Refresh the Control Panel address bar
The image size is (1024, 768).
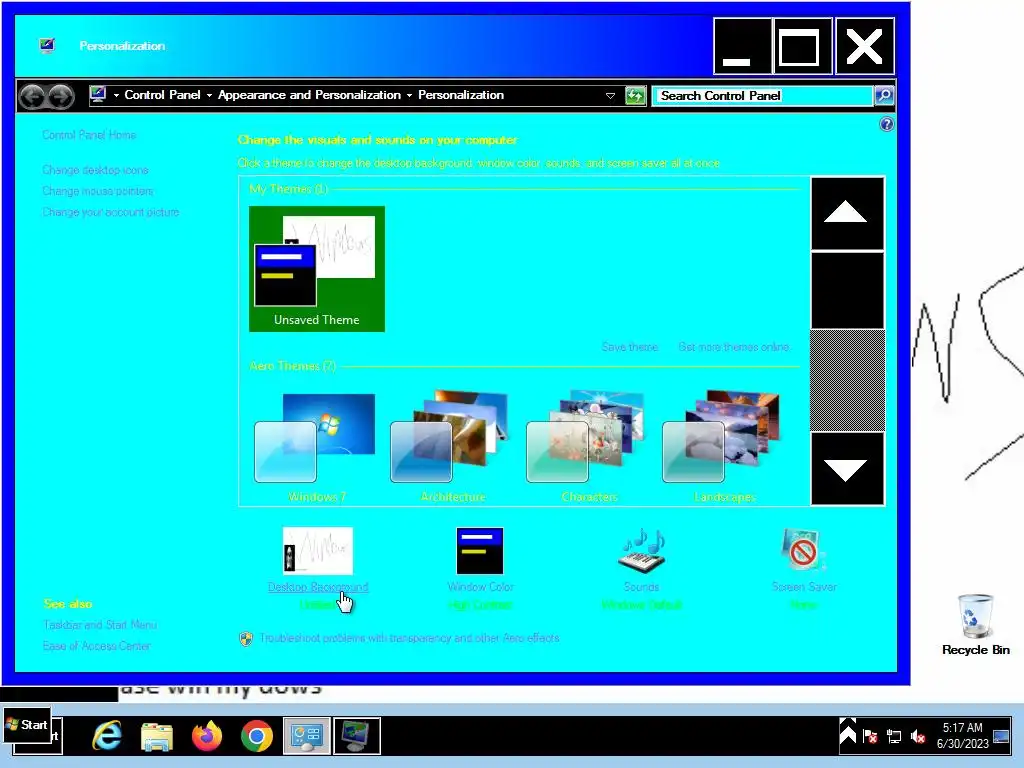coord(635,96)
